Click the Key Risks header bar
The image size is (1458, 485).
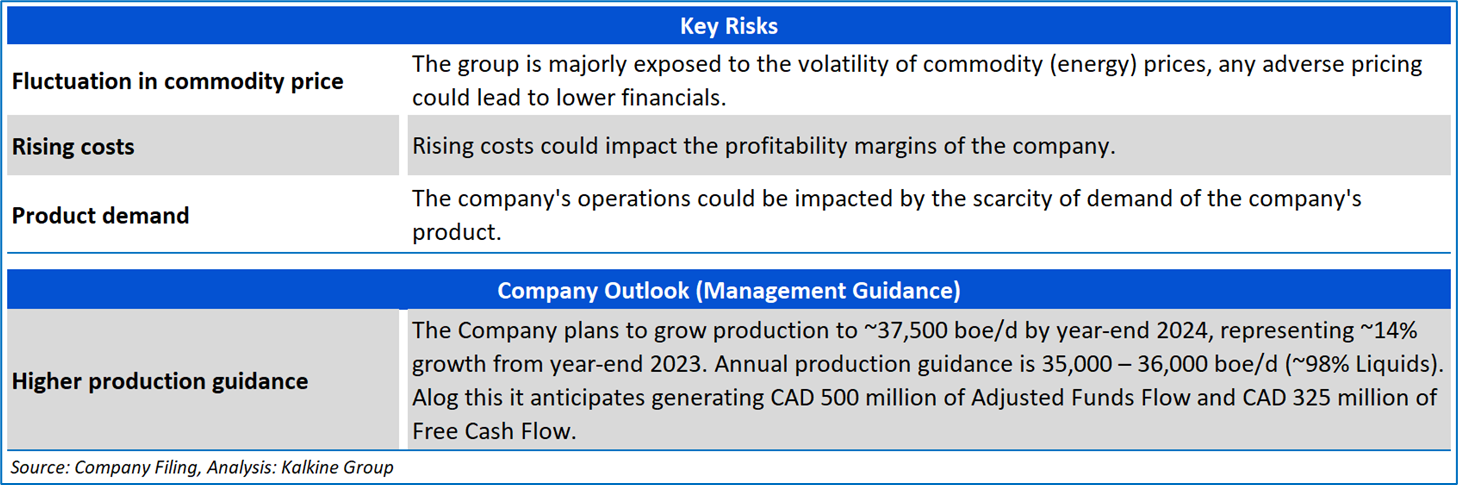[x=728, y=27]
